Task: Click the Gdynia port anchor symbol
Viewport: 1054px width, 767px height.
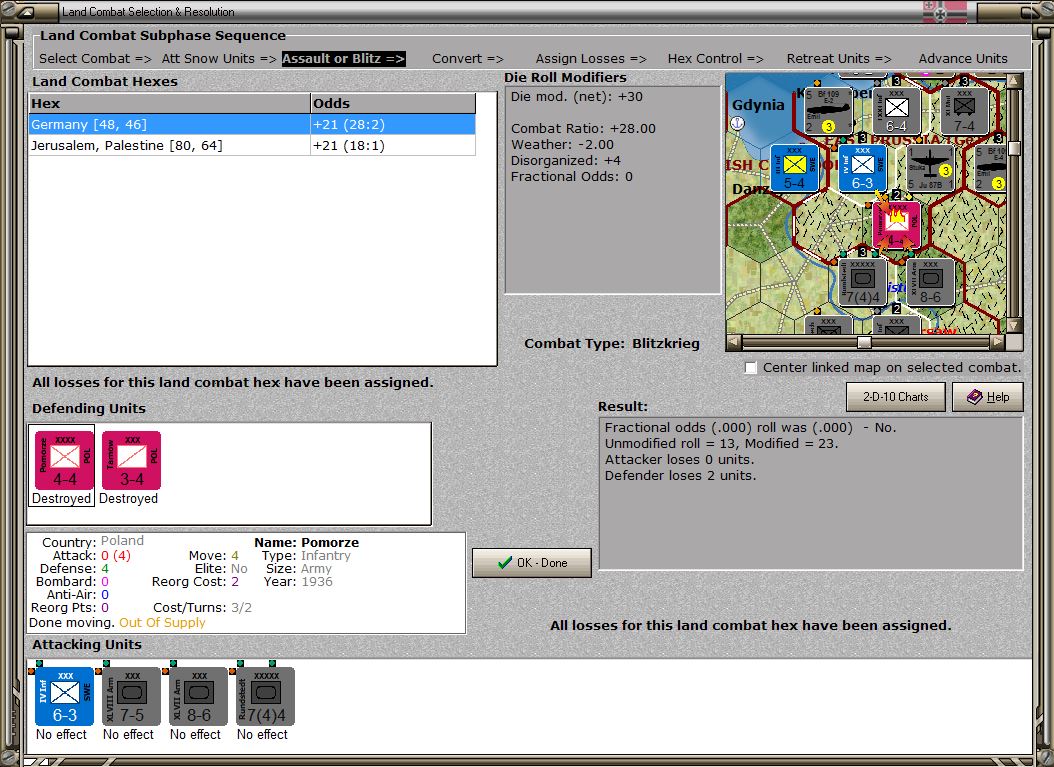Action: point(737,123)
